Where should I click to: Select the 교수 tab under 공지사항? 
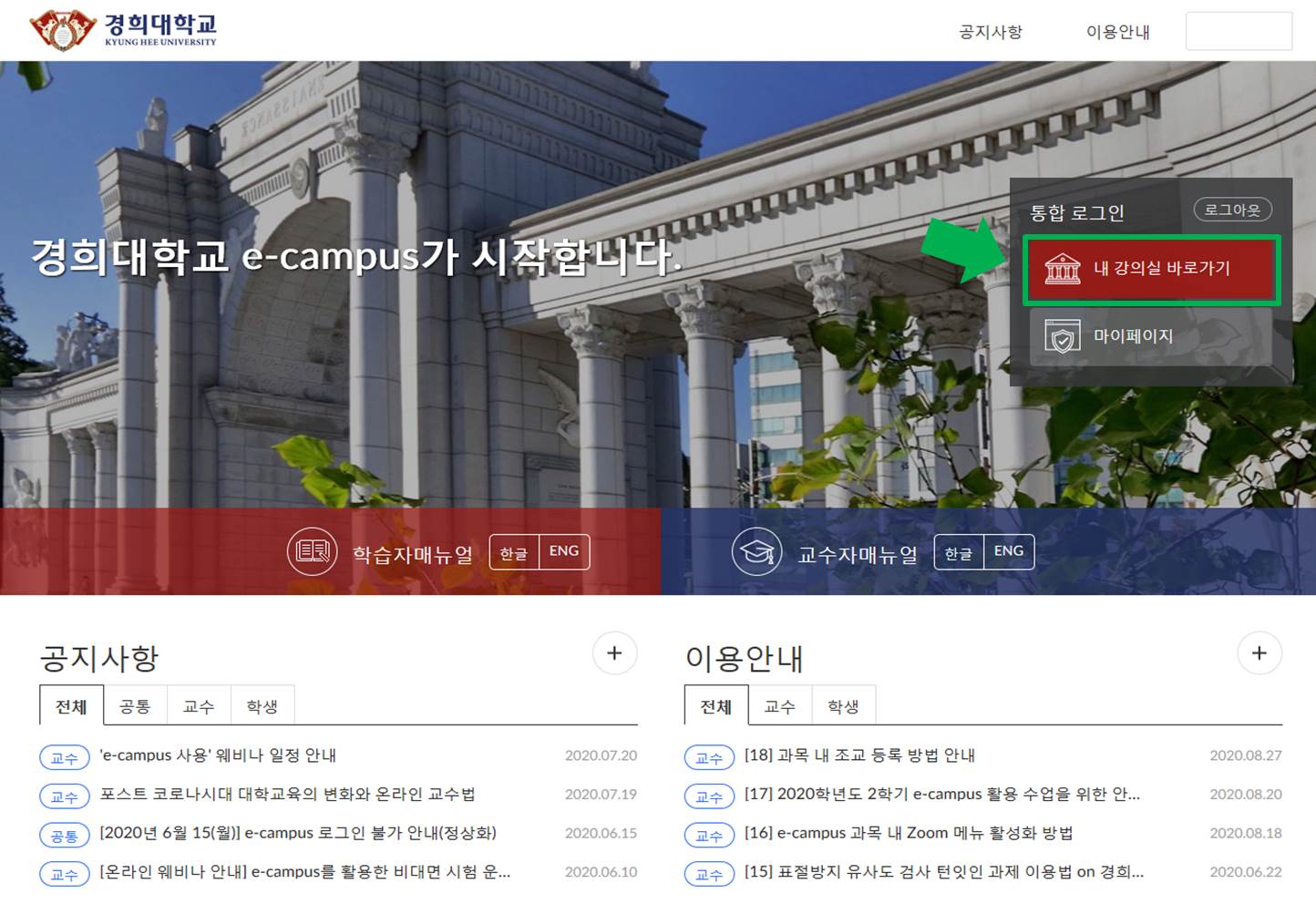(199, 706)
